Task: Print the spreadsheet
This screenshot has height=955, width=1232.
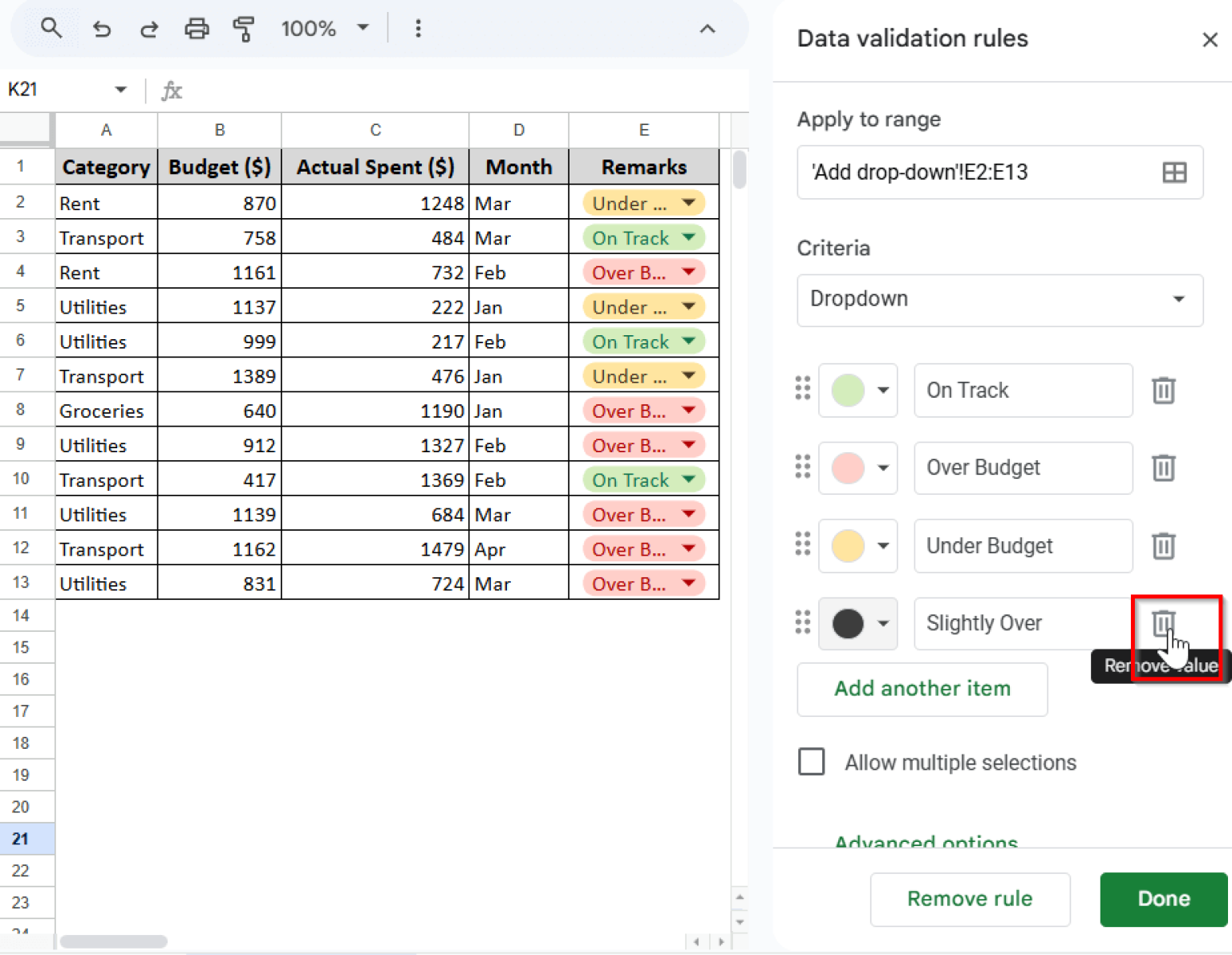Action: pos(197,28)
